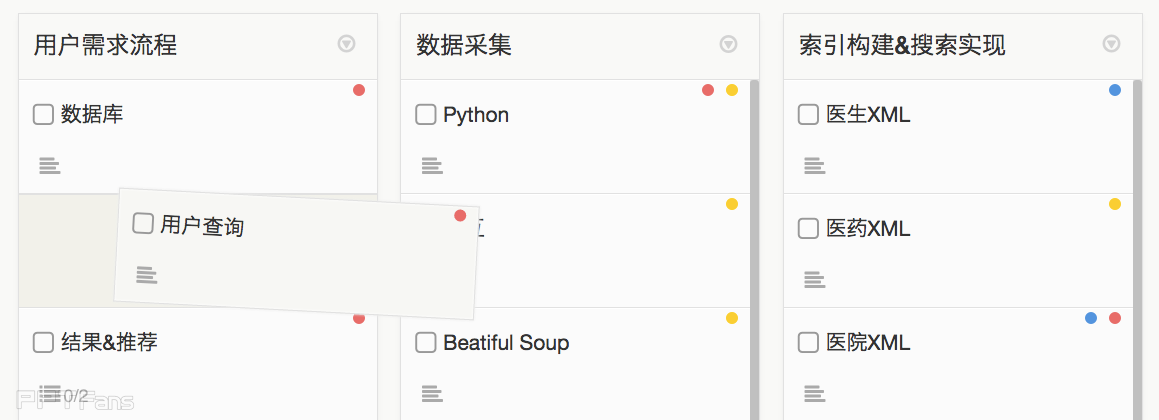Image resolution: width=1159 pixels, height=420 pixels.
Task: Click the description icon under 医生XML card
Action: pyautogui.click(x=815, y=166)
